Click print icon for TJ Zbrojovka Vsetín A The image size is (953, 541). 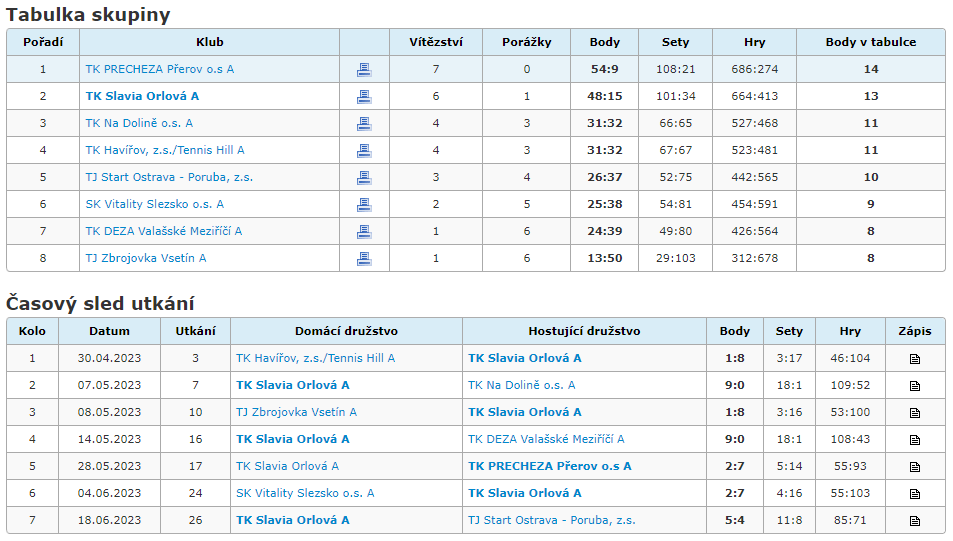coord(364,258)
